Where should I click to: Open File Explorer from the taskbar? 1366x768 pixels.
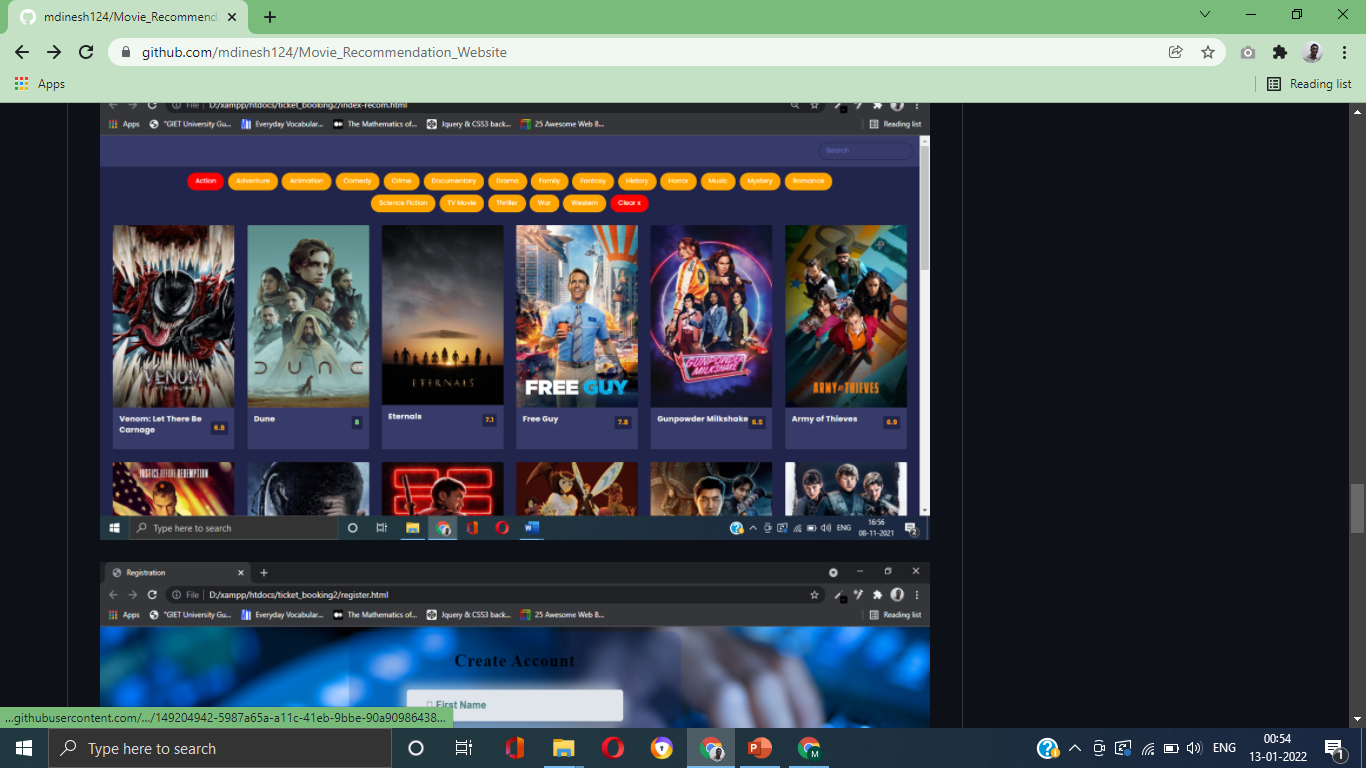click(x=564, y=748)
